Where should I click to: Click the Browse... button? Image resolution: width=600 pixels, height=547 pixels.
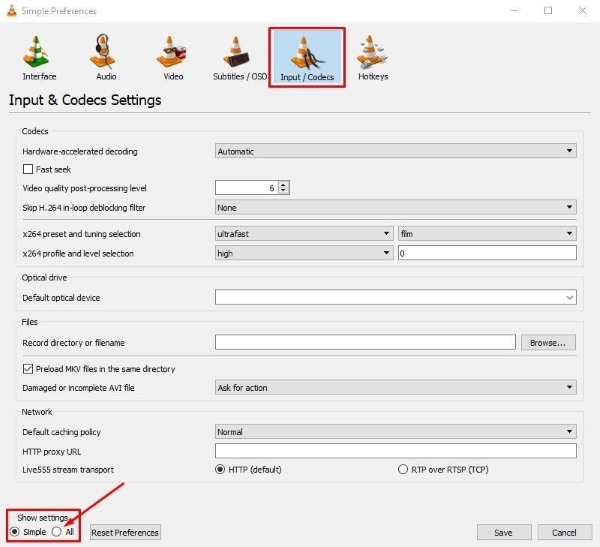point(548,343)
